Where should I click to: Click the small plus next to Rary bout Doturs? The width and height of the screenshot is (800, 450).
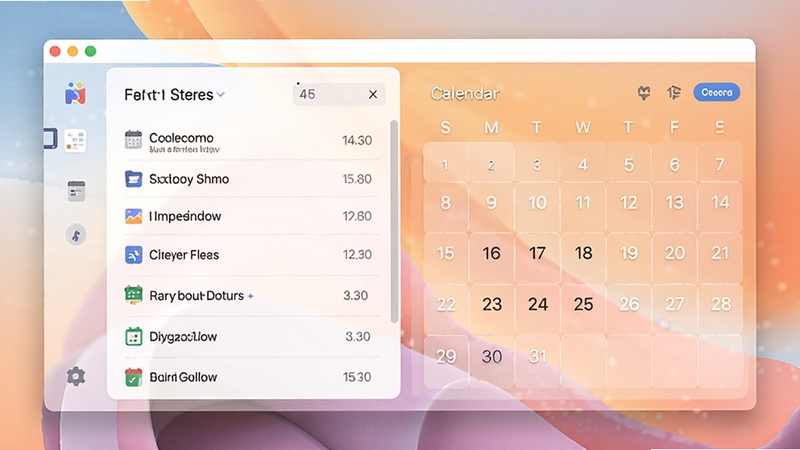click(x=251, y=296)
